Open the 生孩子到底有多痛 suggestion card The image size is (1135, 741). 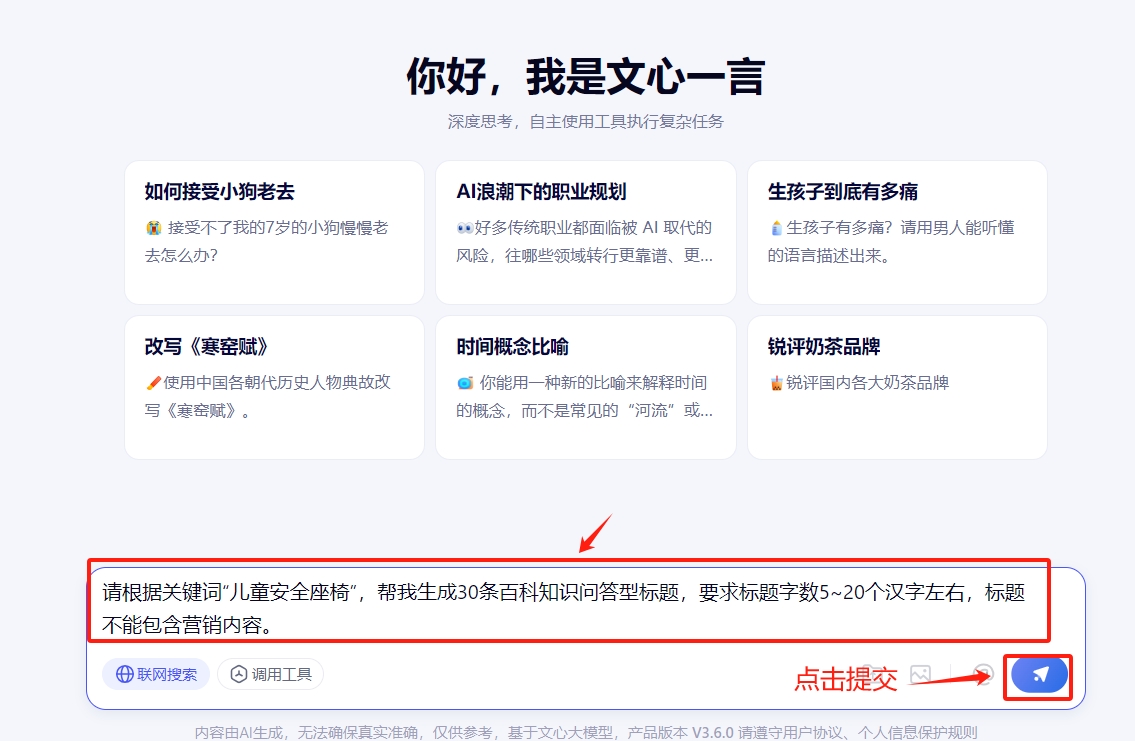(x=898, y=232)
